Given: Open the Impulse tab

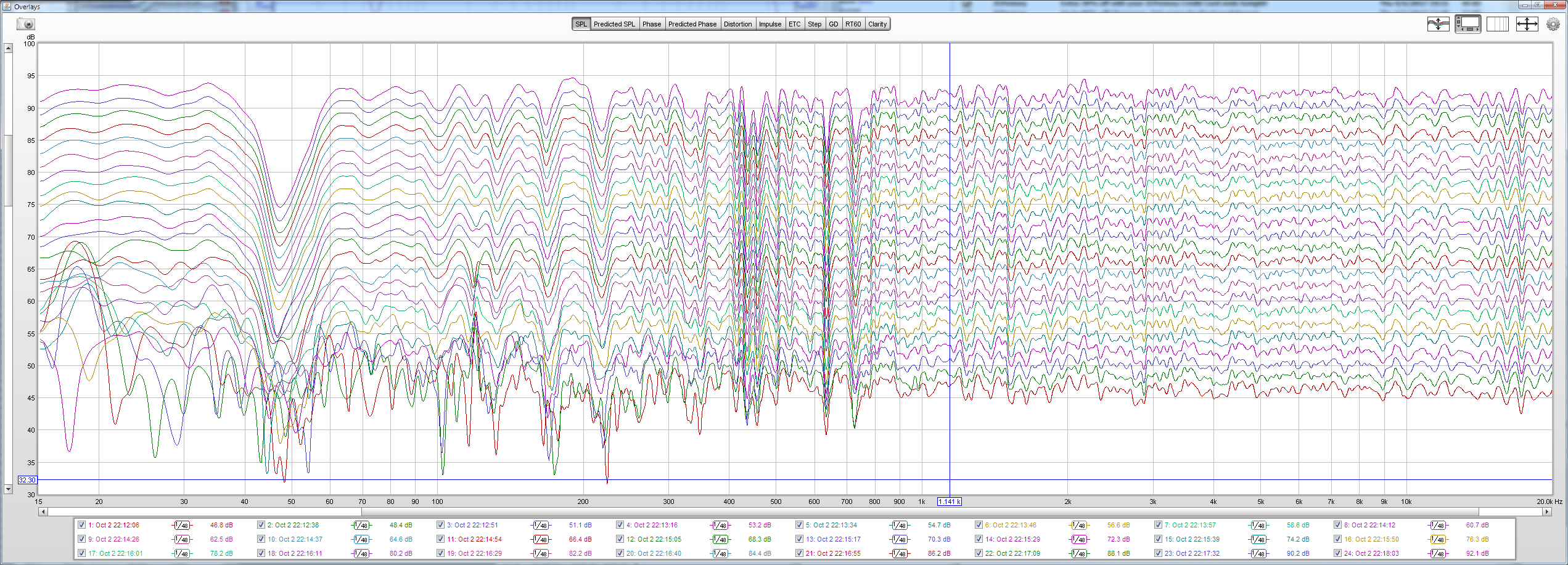Looking at the screenshot, I should point(770,24).
